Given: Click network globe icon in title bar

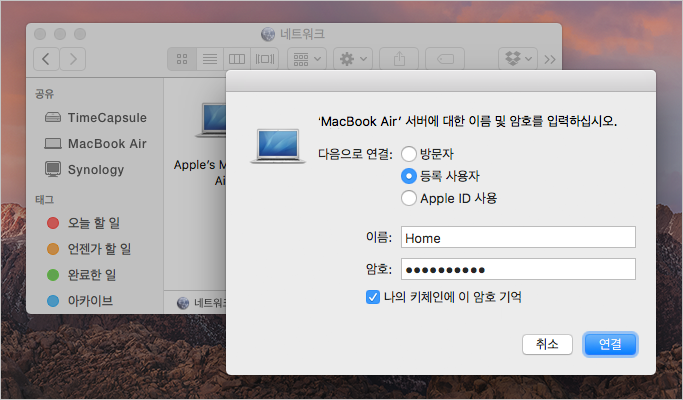Looking at the screenshot, I should pos(268,34).
